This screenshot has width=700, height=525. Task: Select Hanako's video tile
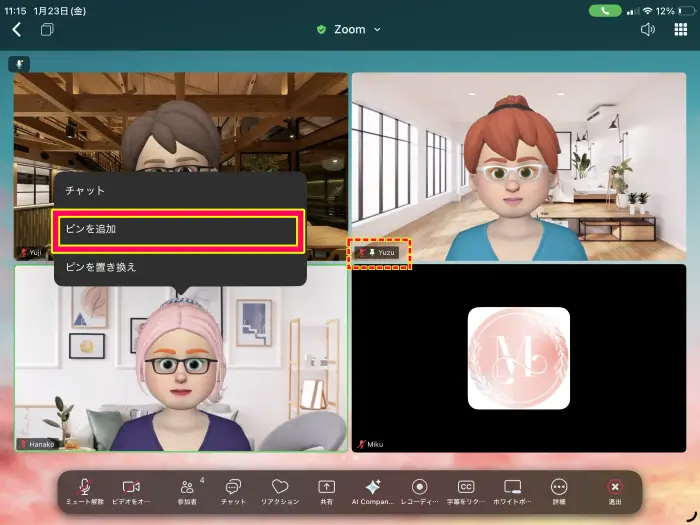click(181, 358)
